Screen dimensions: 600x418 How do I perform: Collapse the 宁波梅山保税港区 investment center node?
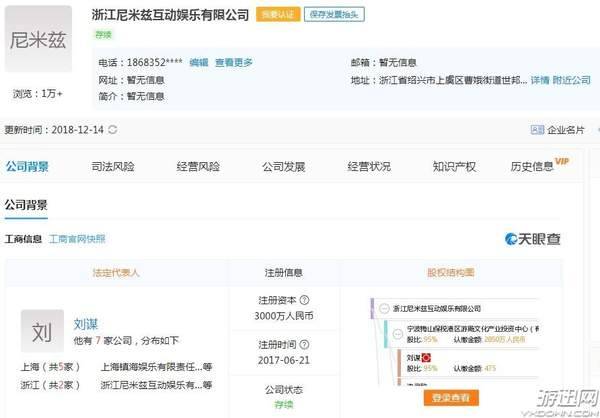tap(398, 334)
